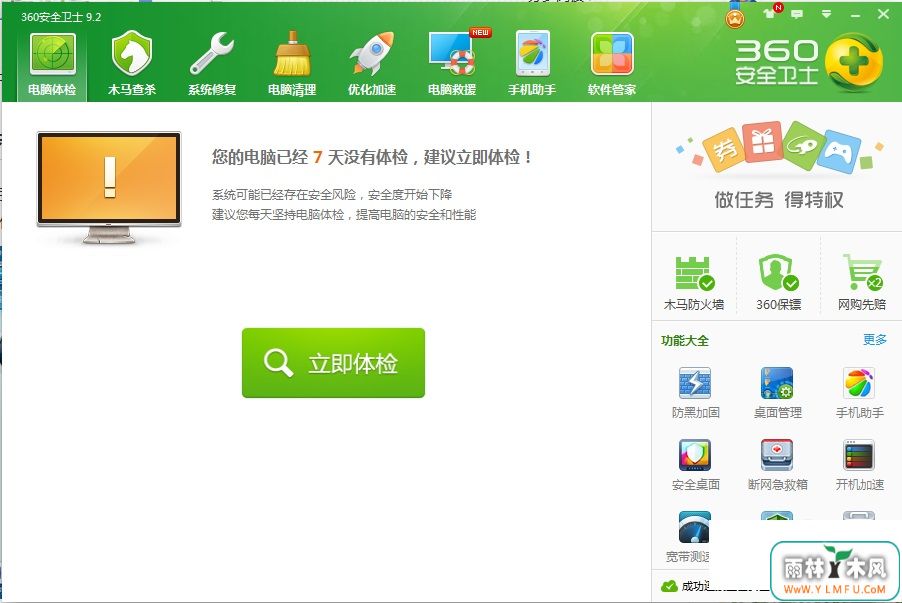Click the orange warning monitor image
This screenshot has height=603, width=902.
[109, 188]
